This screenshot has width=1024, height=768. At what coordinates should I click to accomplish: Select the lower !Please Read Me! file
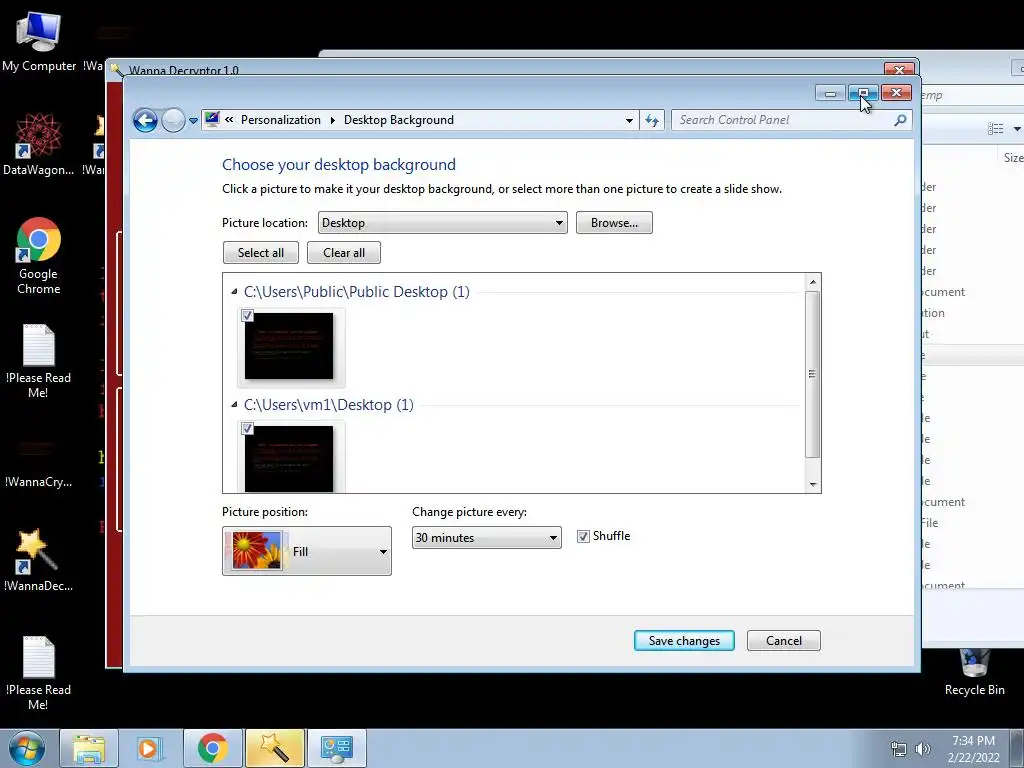point(39,673)
